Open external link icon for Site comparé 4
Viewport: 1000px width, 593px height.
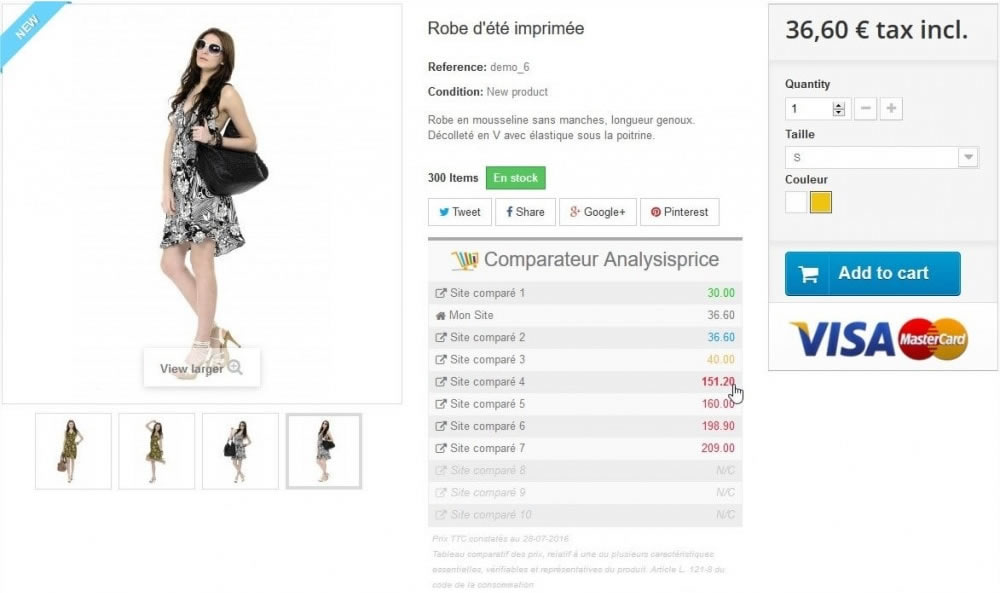point(441,382)
